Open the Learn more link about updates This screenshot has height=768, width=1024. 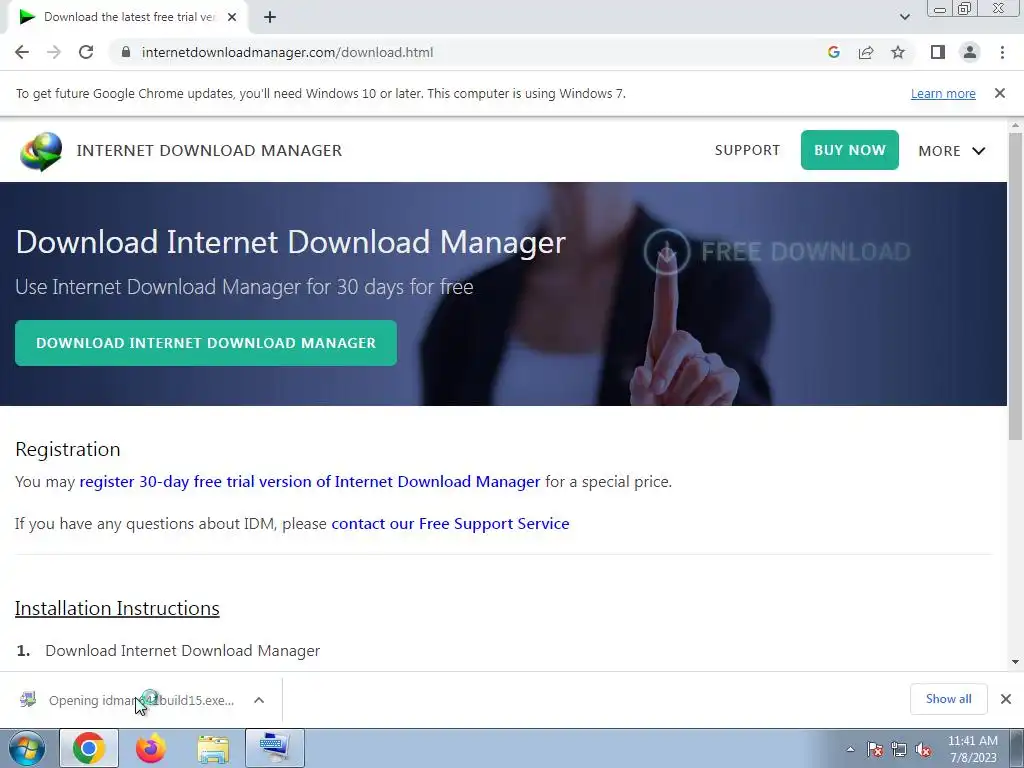(943, 93)
